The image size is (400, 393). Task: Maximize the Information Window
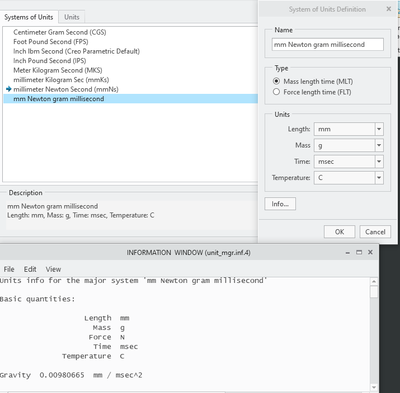359,252
